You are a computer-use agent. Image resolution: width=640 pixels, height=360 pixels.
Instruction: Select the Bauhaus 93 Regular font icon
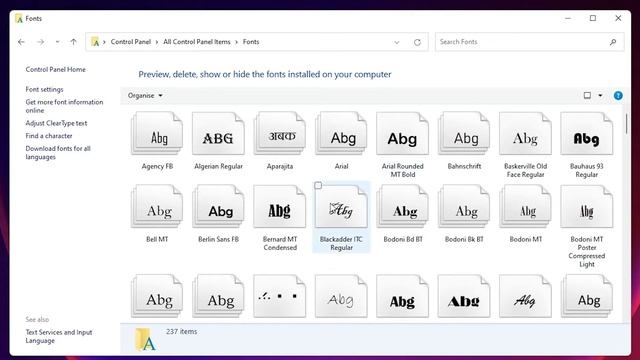click(587, 134)
